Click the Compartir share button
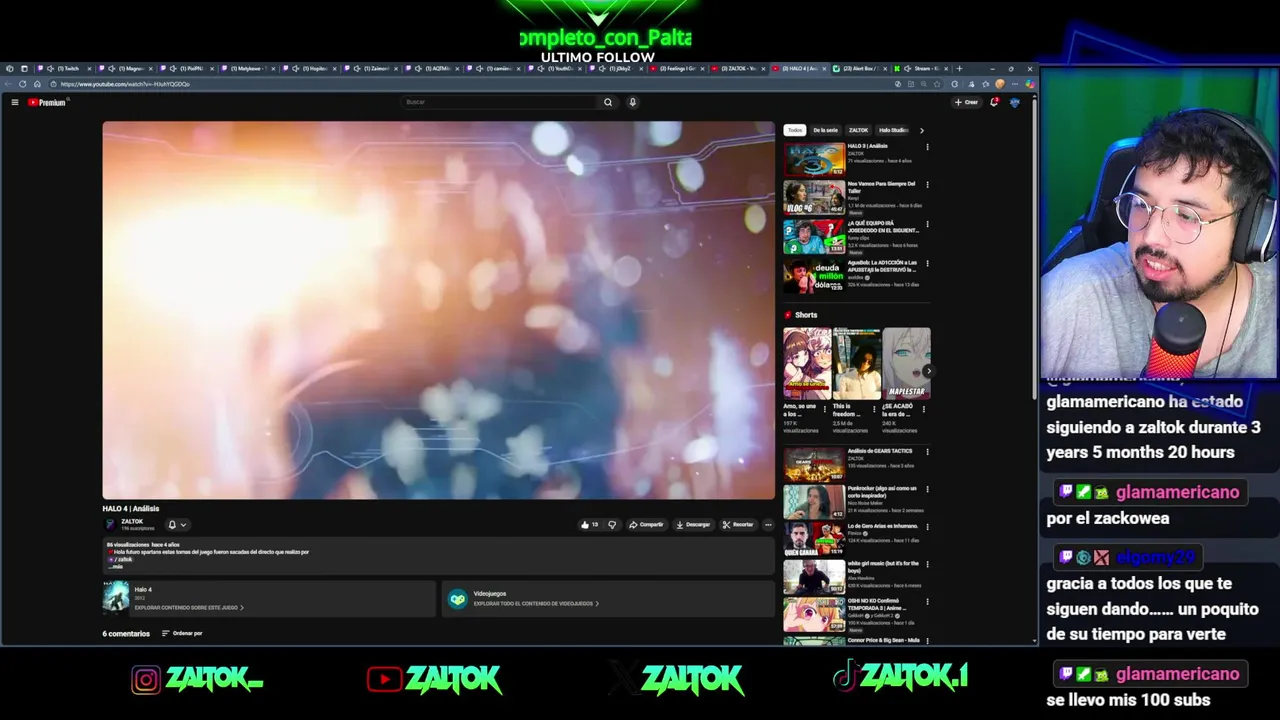The height and width of the screenshot is (720, 1280). coord(646,524)
